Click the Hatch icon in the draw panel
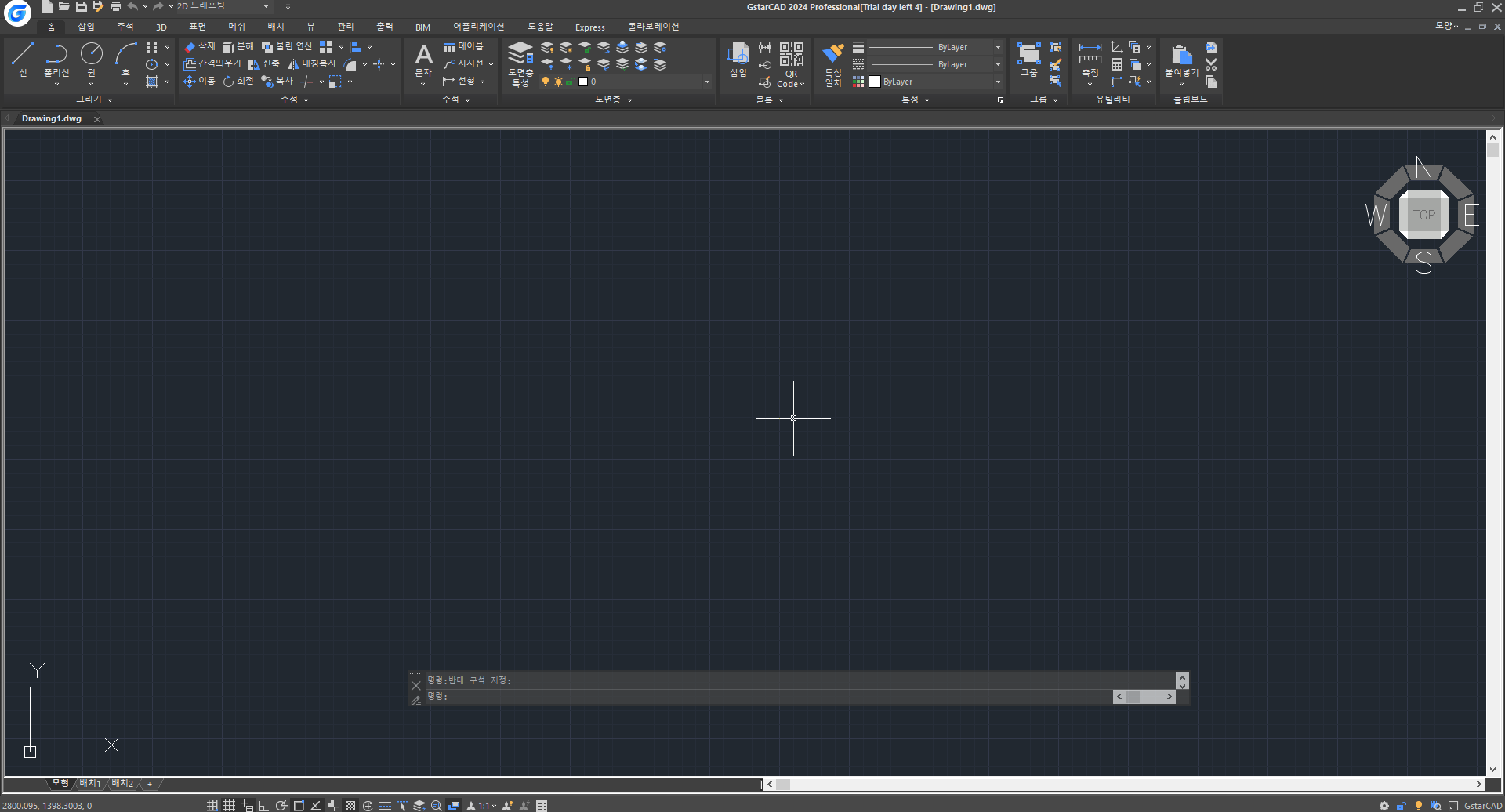Image resolution: width=1505 pixels, height=812 pixels. (x=152, y=82)
